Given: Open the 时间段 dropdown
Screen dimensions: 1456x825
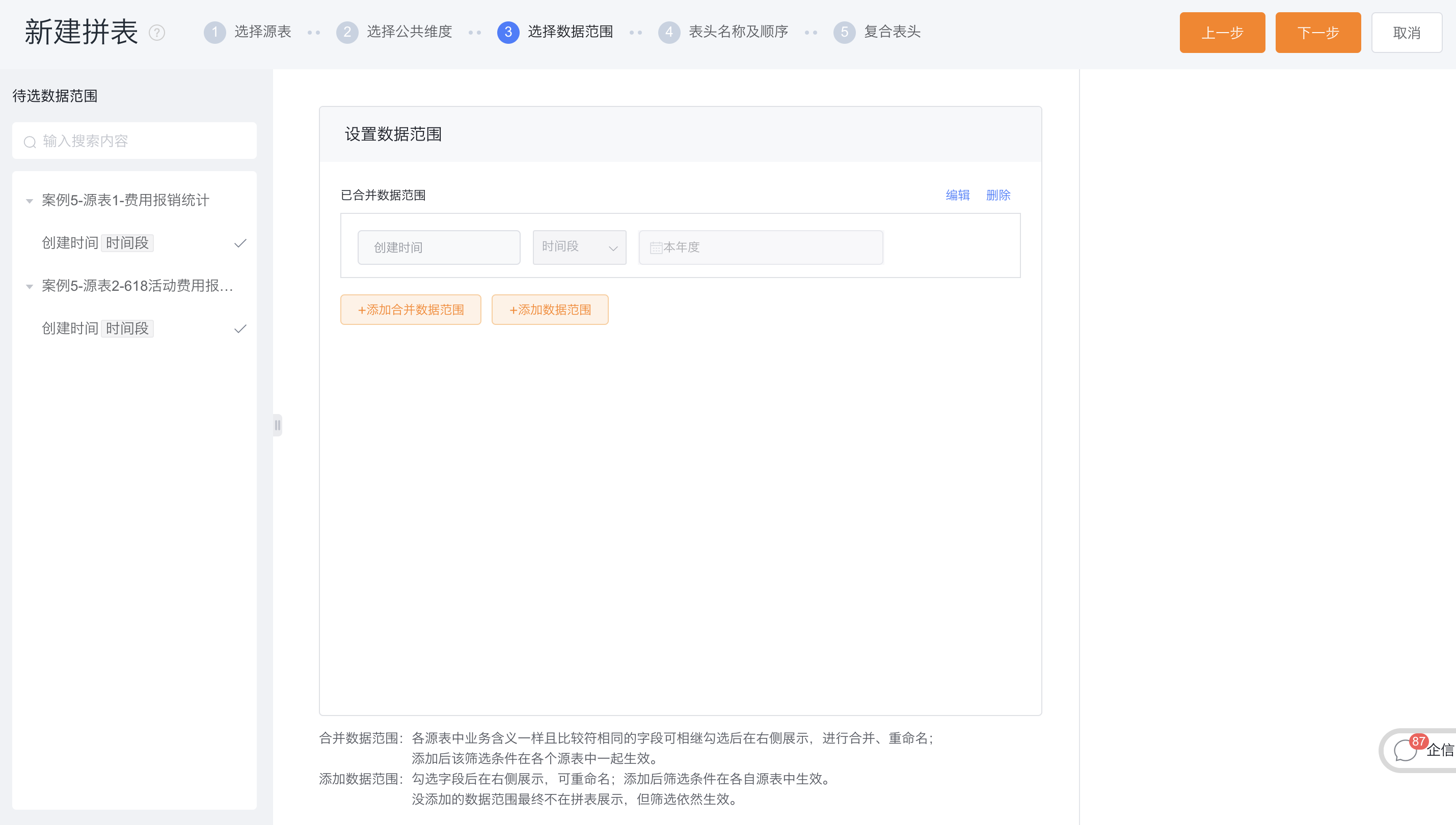Looking at the screenshot, I should 579,247.
